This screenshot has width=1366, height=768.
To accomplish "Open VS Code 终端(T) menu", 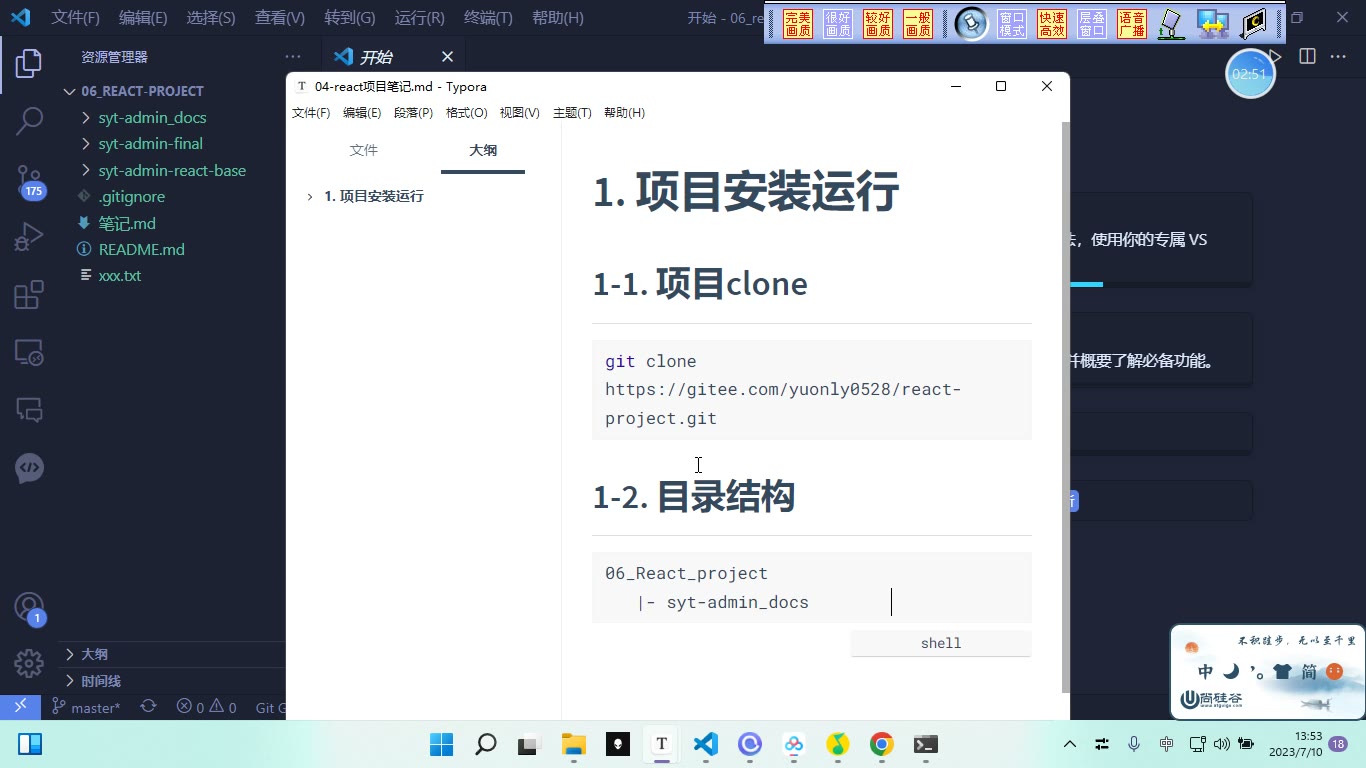I will coord(488,18).
